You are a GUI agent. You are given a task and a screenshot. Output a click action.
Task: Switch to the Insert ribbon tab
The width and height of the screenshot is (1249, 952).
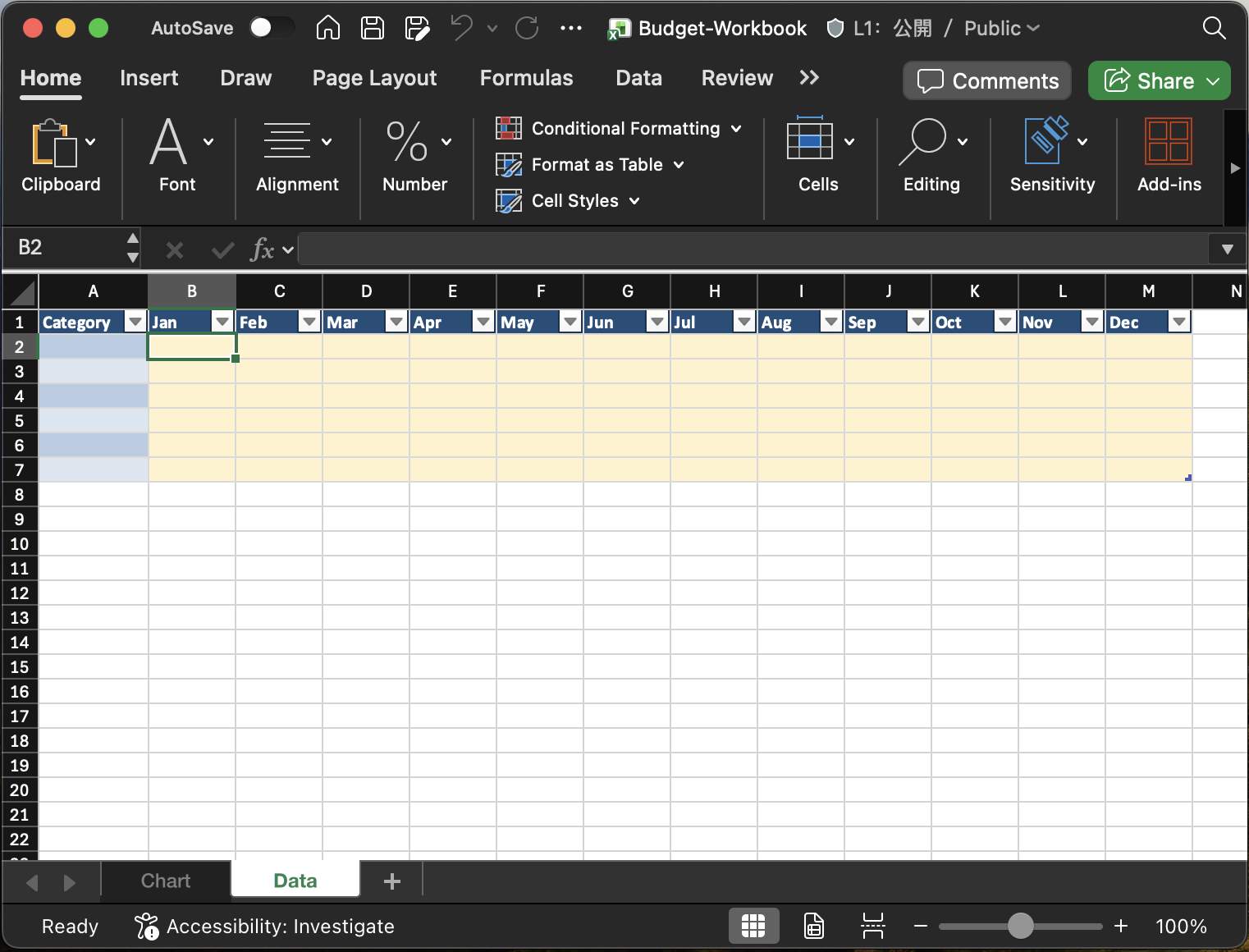[149, 78]
